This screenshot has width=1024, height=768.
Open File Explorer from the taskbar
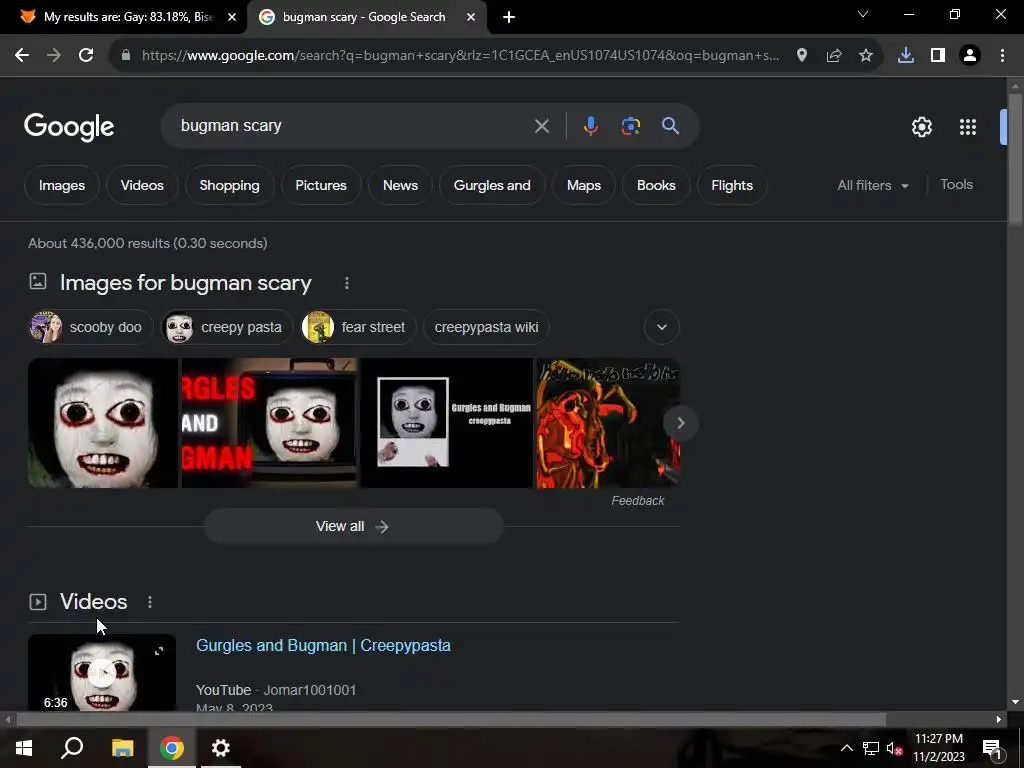(122, 748)
